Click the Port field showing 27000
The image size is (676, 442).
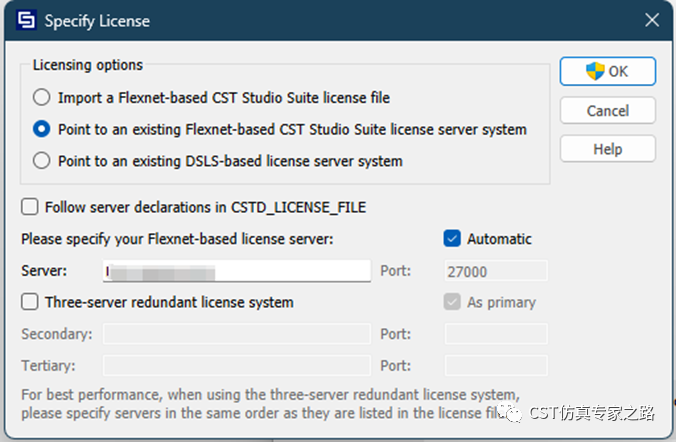click(x=495, y=271)
